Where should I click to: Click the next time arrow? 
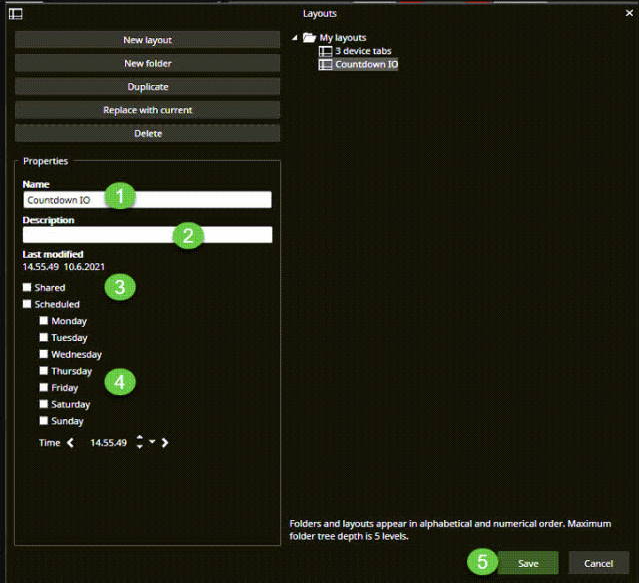point(165,442)
